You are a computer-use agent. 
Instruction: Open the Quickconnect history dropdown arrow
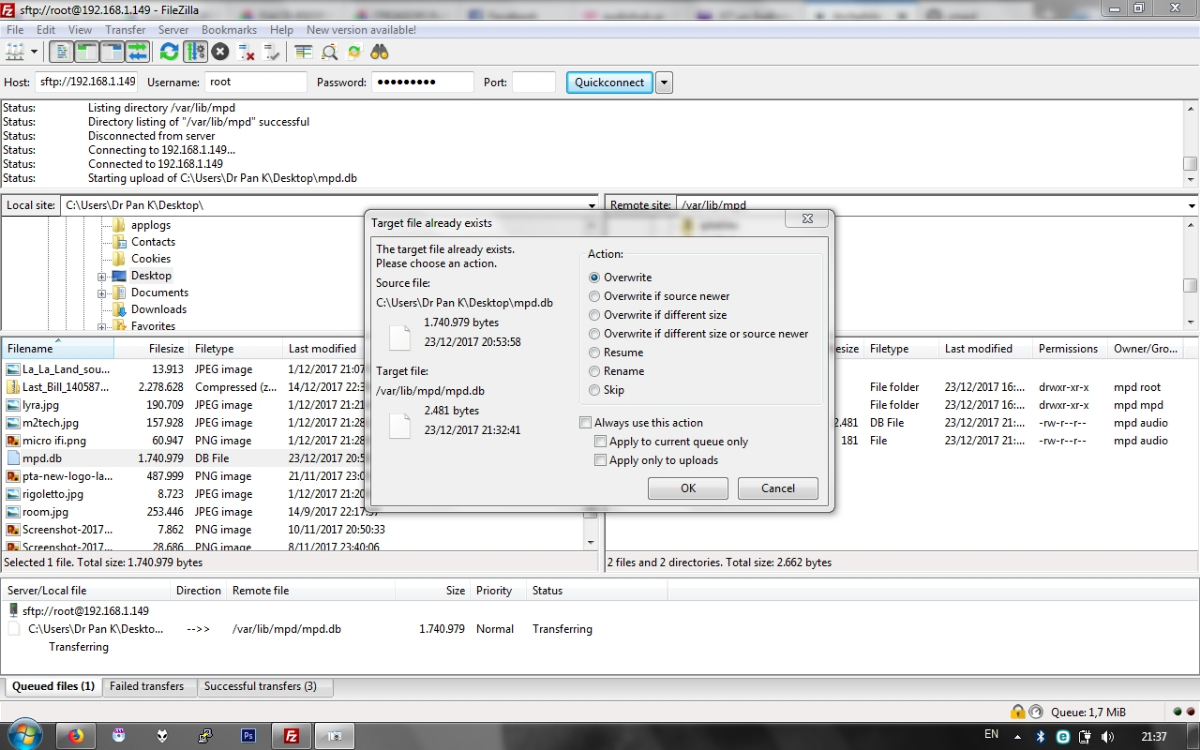[x=664, y=83]
